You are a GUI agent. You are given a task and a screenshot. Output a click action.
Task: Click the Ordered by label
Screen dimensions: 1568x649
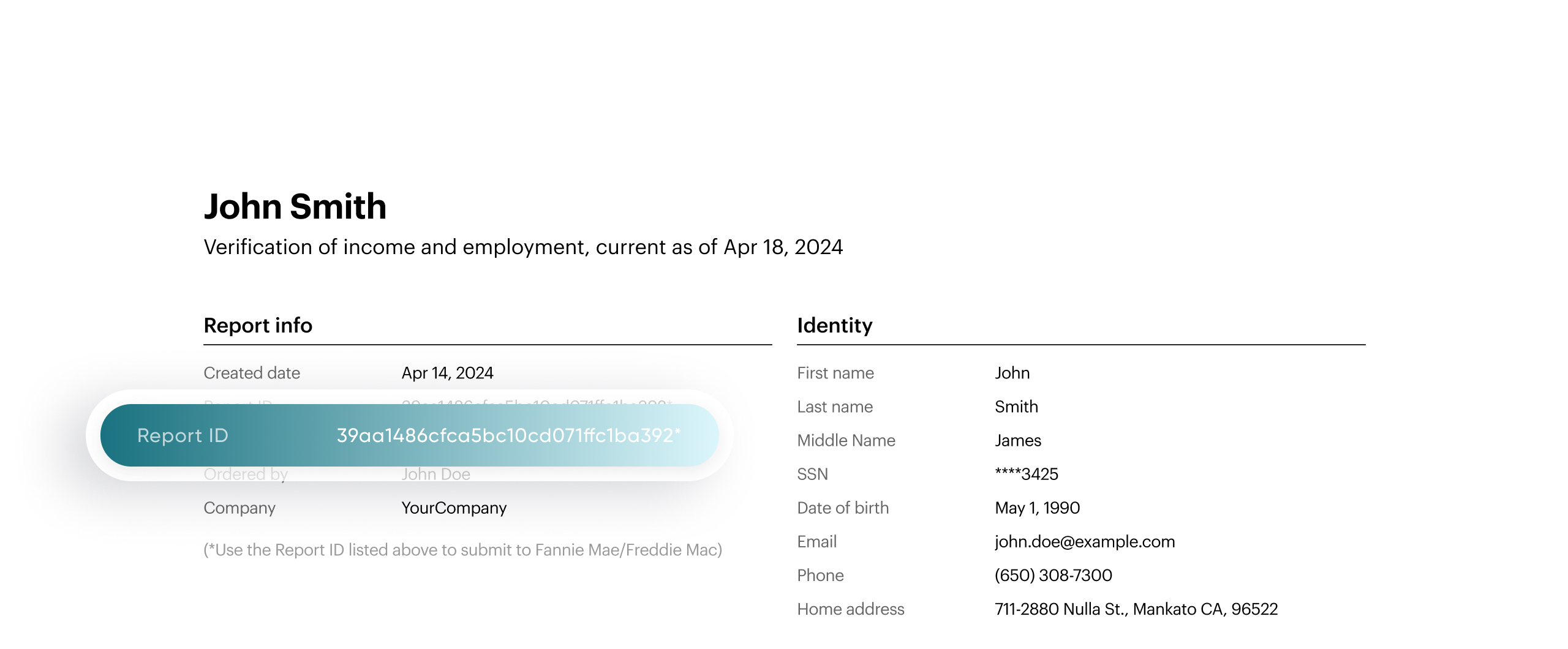(246, 474)
